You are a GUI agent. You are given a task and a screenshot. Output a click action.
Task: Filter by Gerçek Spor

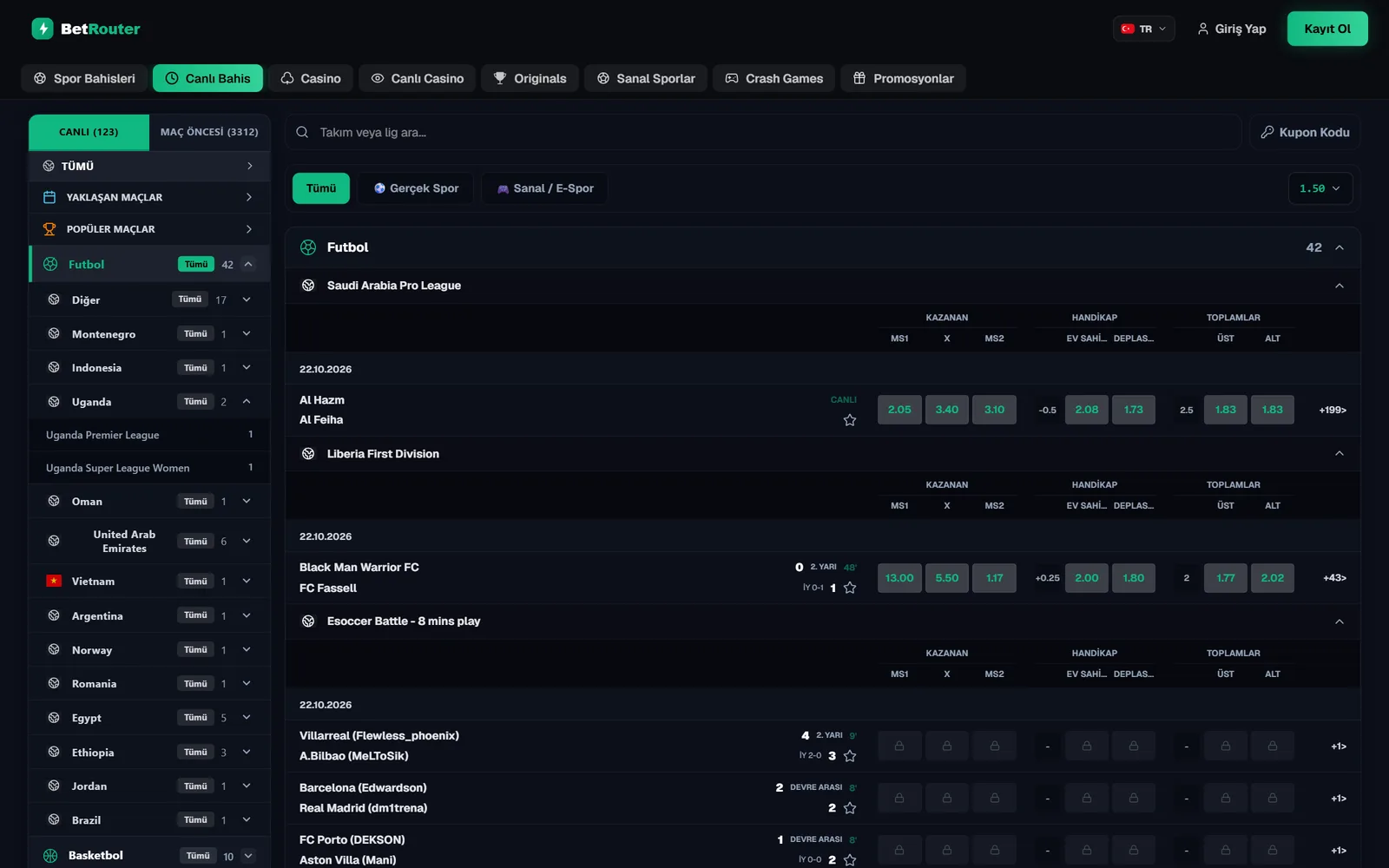click(416, 188)
